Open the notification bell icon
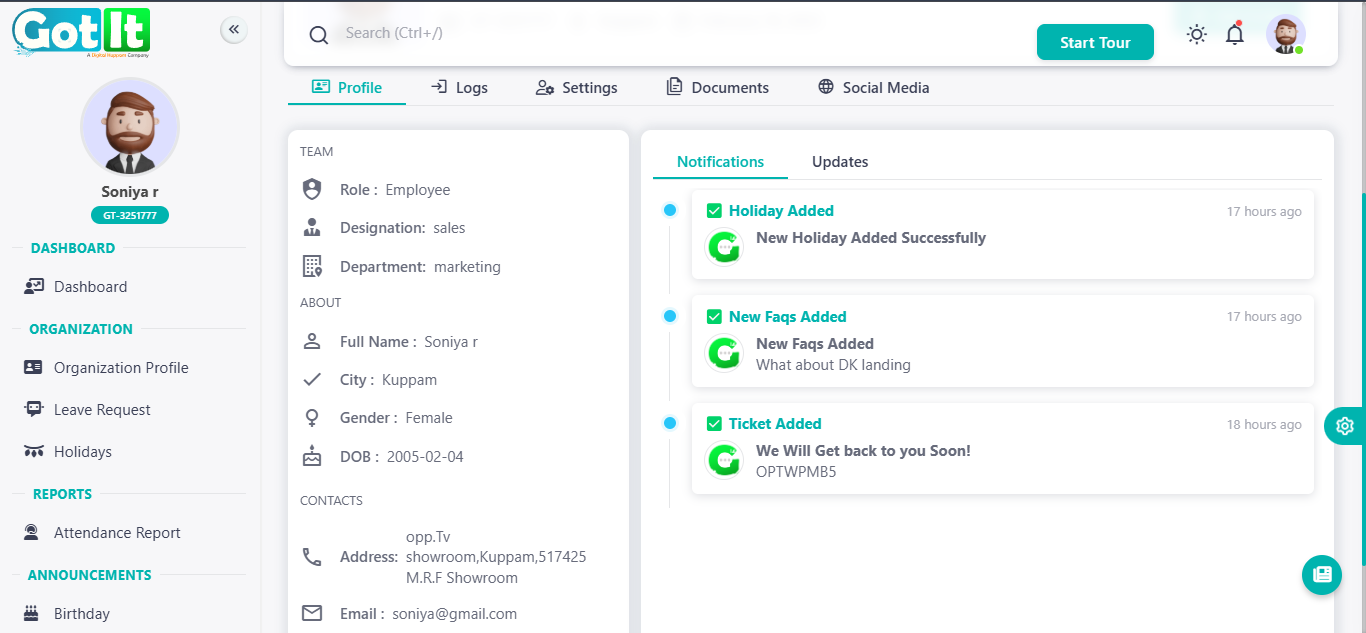This screenshot has height=633, width=1366. tap(1235, 35)
